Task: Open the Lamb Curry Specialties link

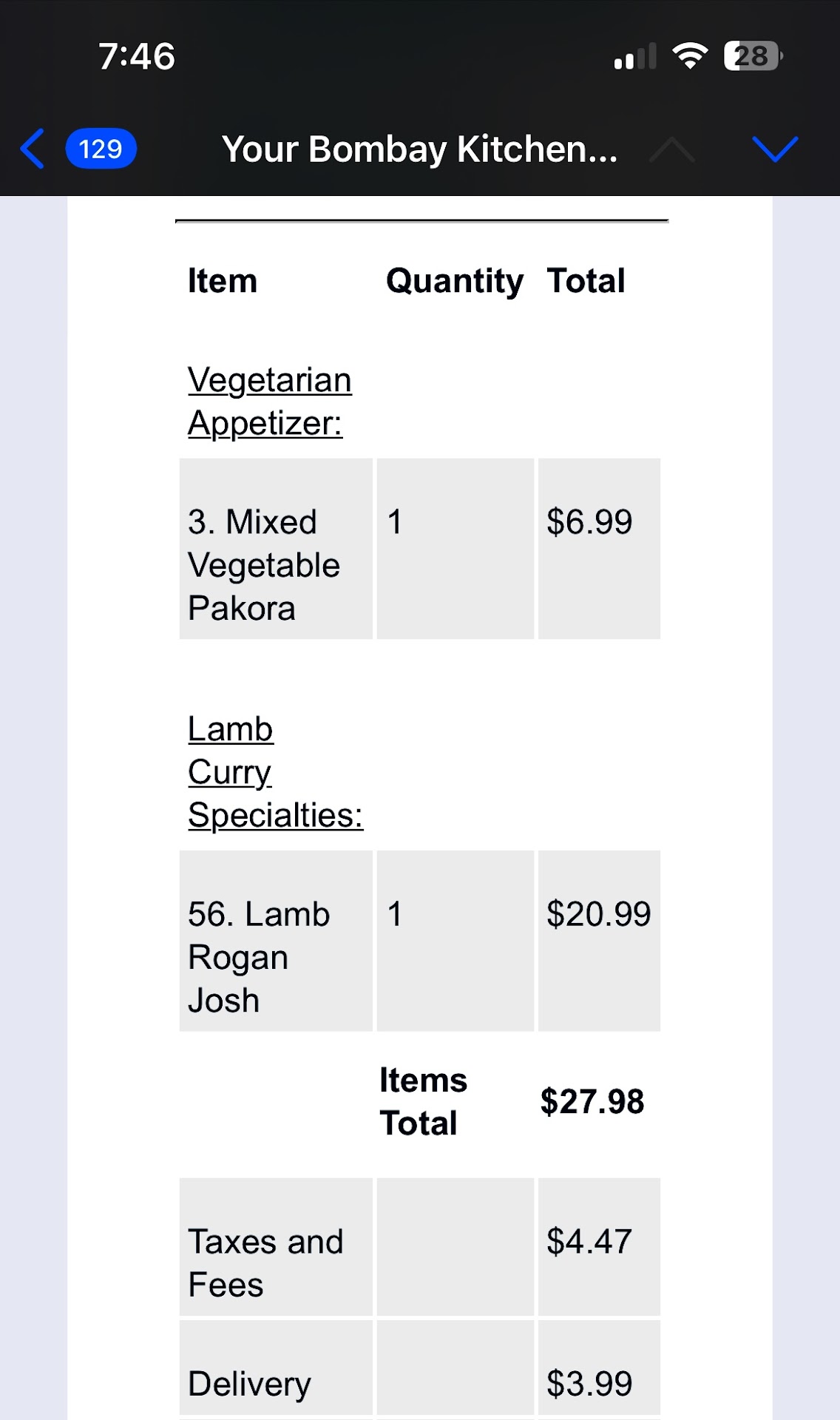Action: point(274,771)
